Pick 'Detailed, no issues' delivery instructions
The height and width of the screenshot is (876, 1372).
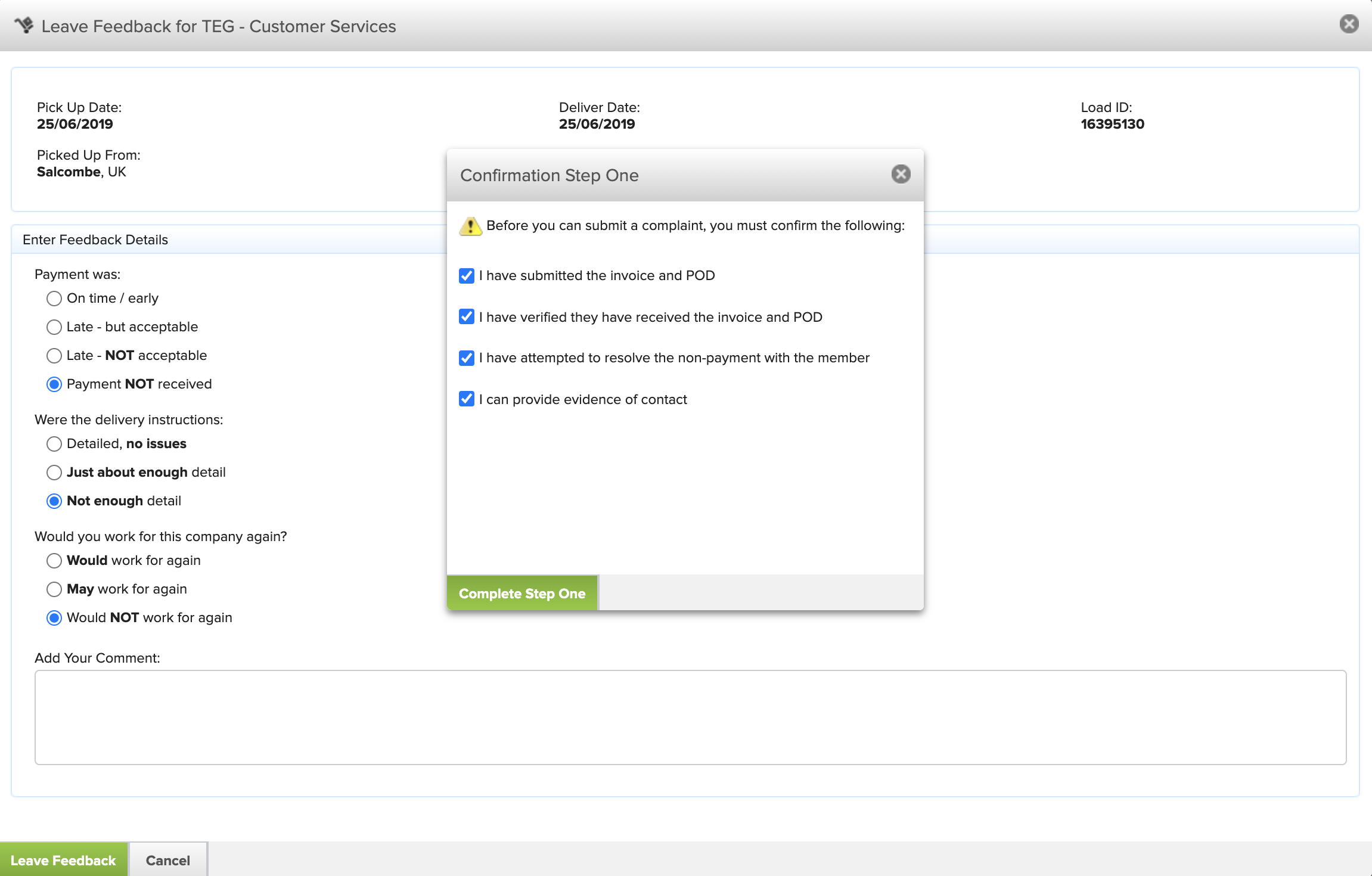(x=54, y=444)
